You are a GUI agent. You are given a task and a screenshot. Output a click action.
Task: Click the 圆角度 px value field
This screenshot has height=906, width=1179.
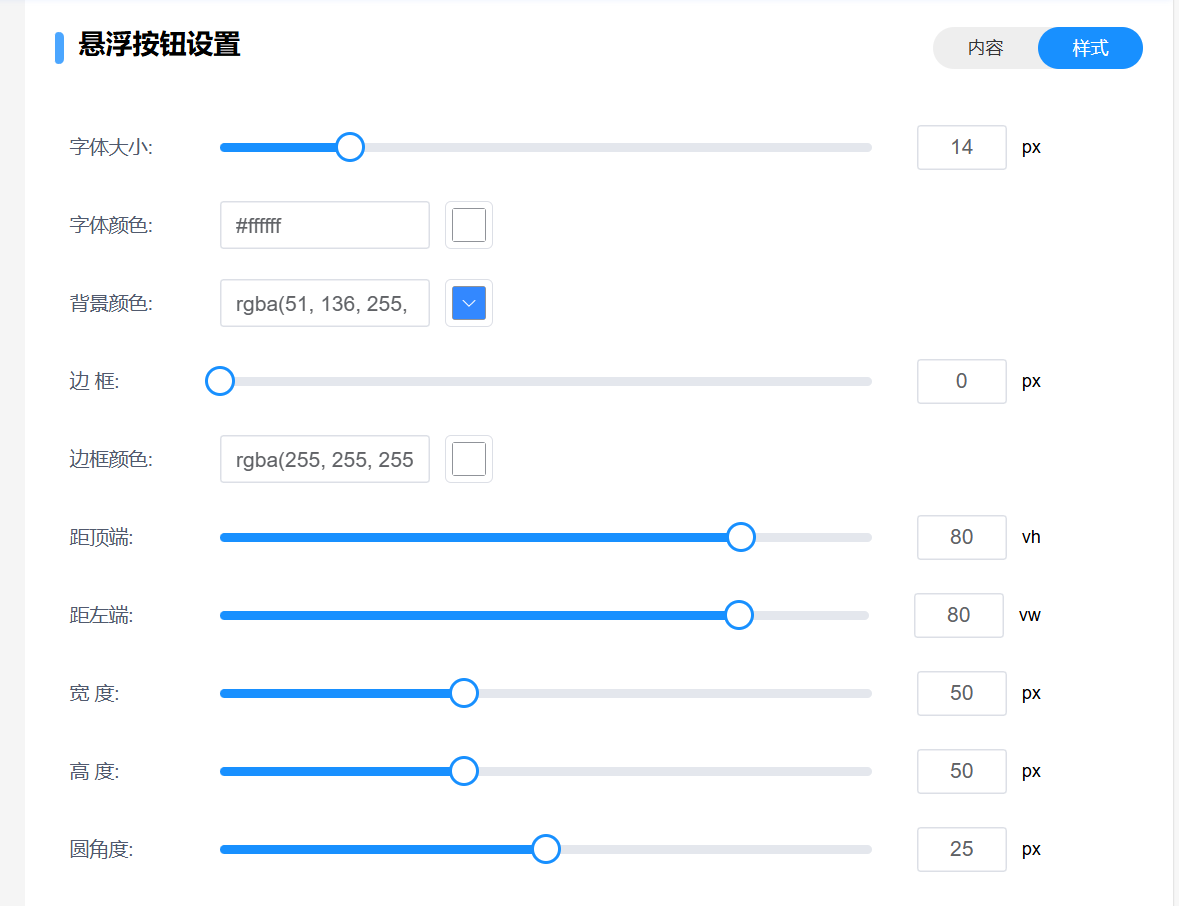[x=961, y=849]
